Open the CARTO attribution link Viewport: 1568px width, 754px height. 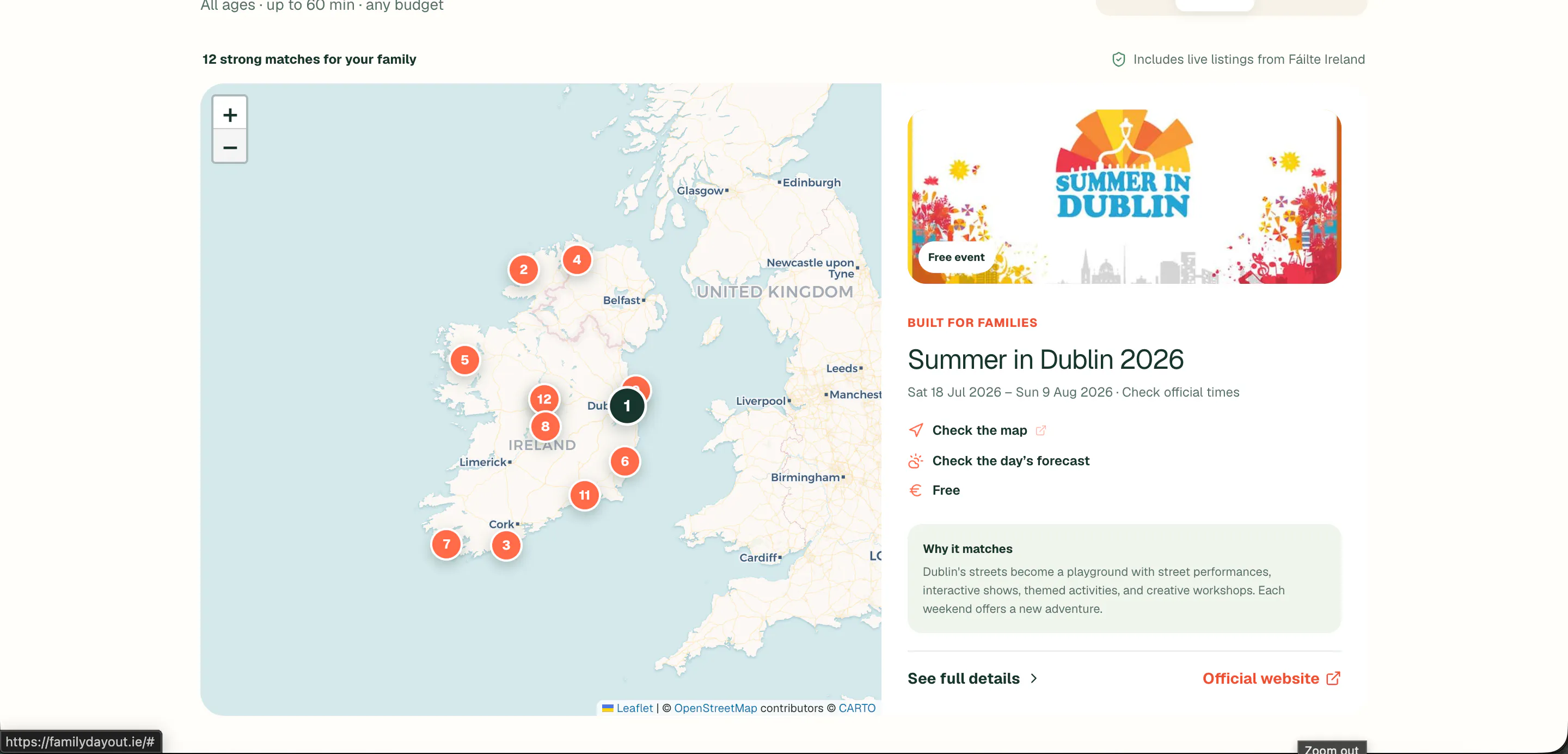click(856, 708)
